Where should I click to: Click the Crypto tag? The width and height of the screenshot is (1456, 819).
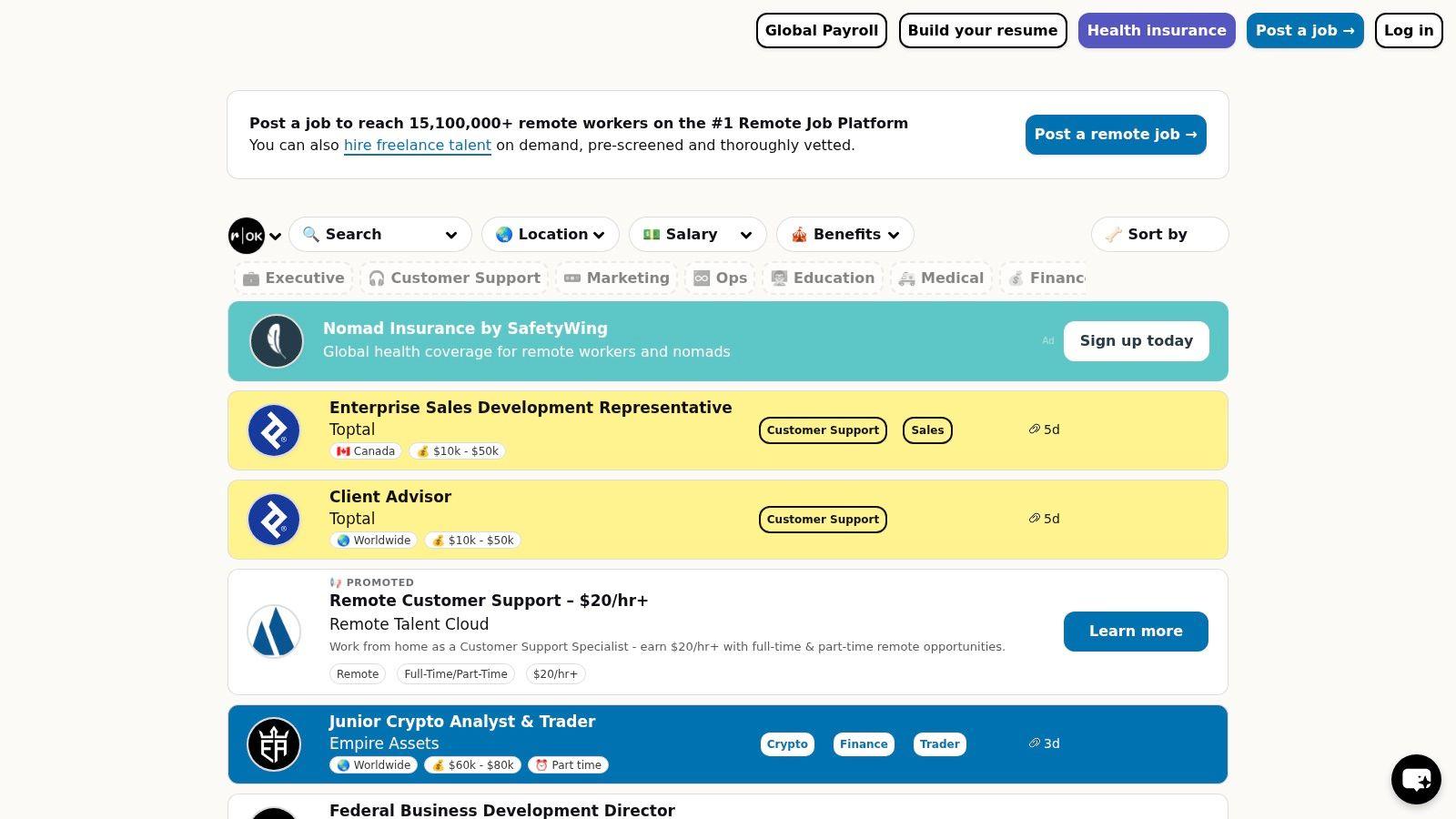tap(787, 744)
